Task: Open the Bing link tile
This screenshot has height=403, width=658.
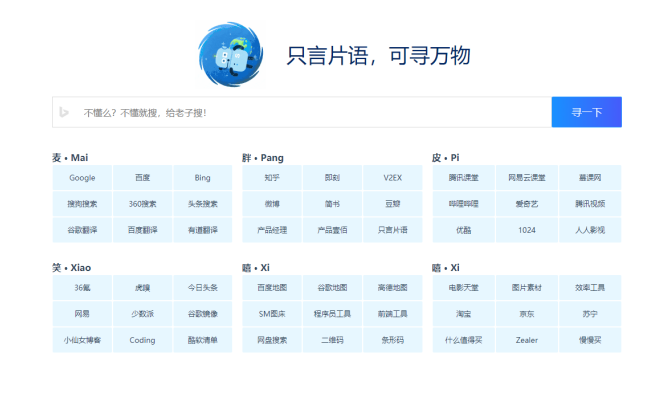Action: click(203, 178)
